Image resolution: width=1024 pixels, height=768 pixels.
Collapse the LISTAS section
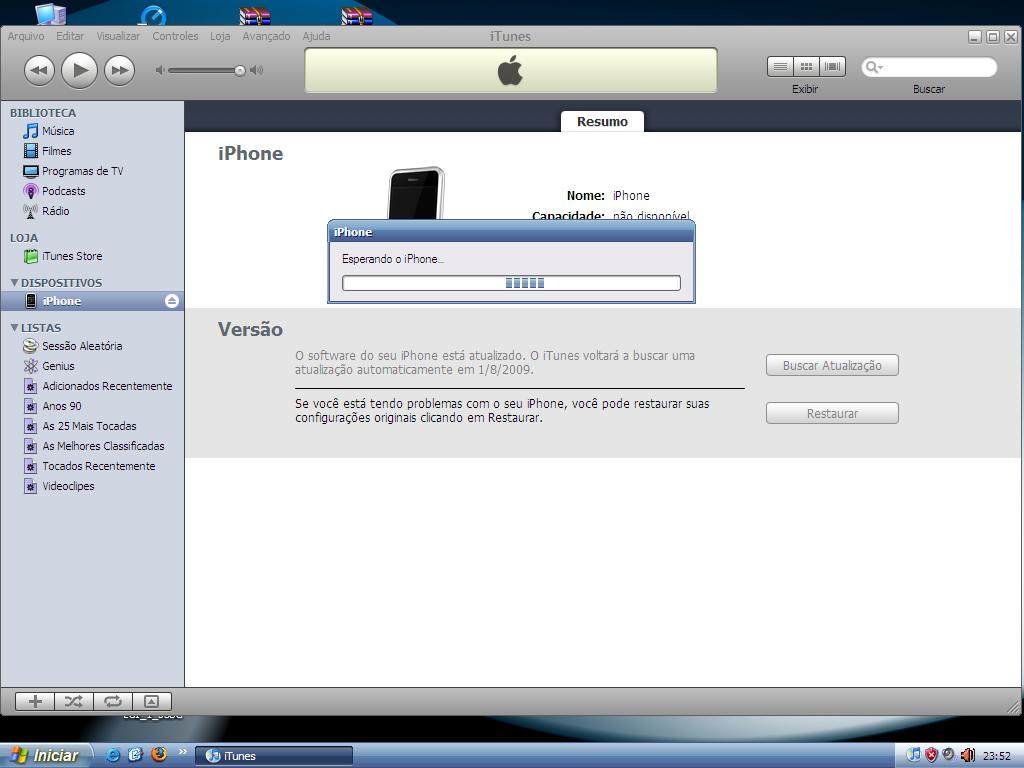point(14,328)
